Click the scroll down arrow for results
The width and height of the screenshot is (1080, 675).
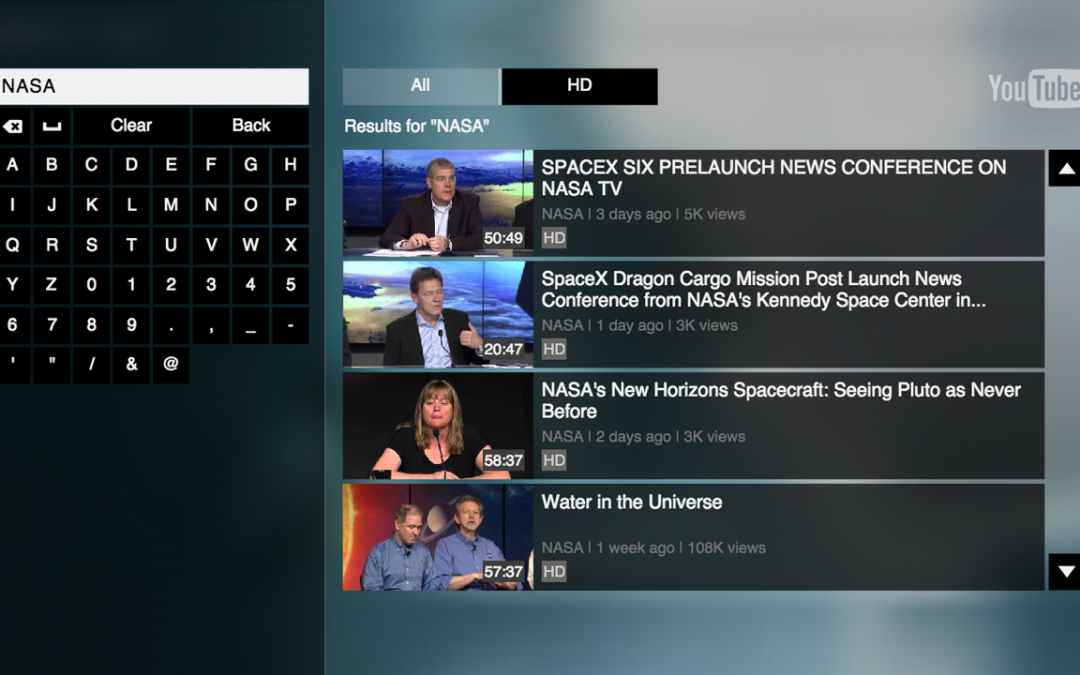(x=1066, y=572)
